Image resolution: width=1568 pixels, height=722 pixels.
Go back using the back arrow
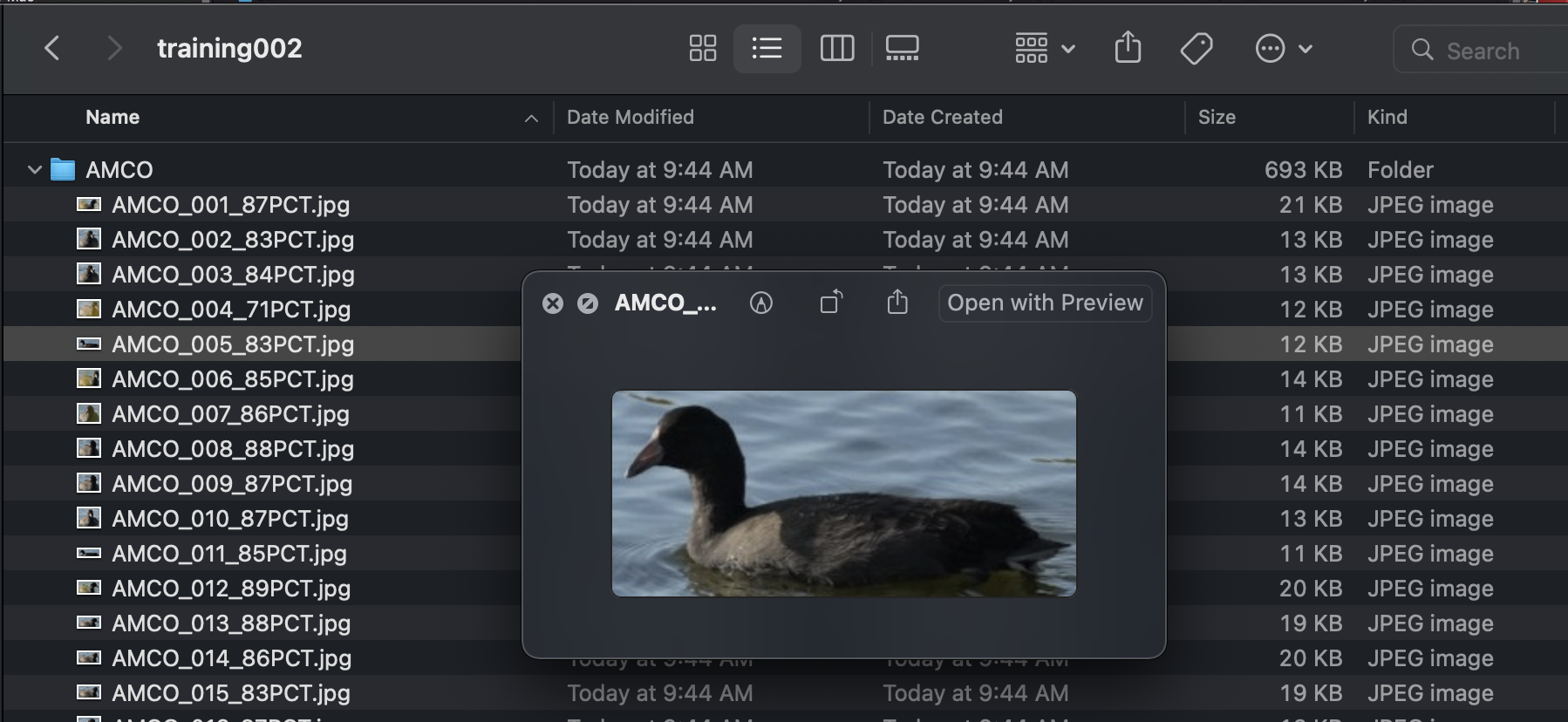(52, 48)
